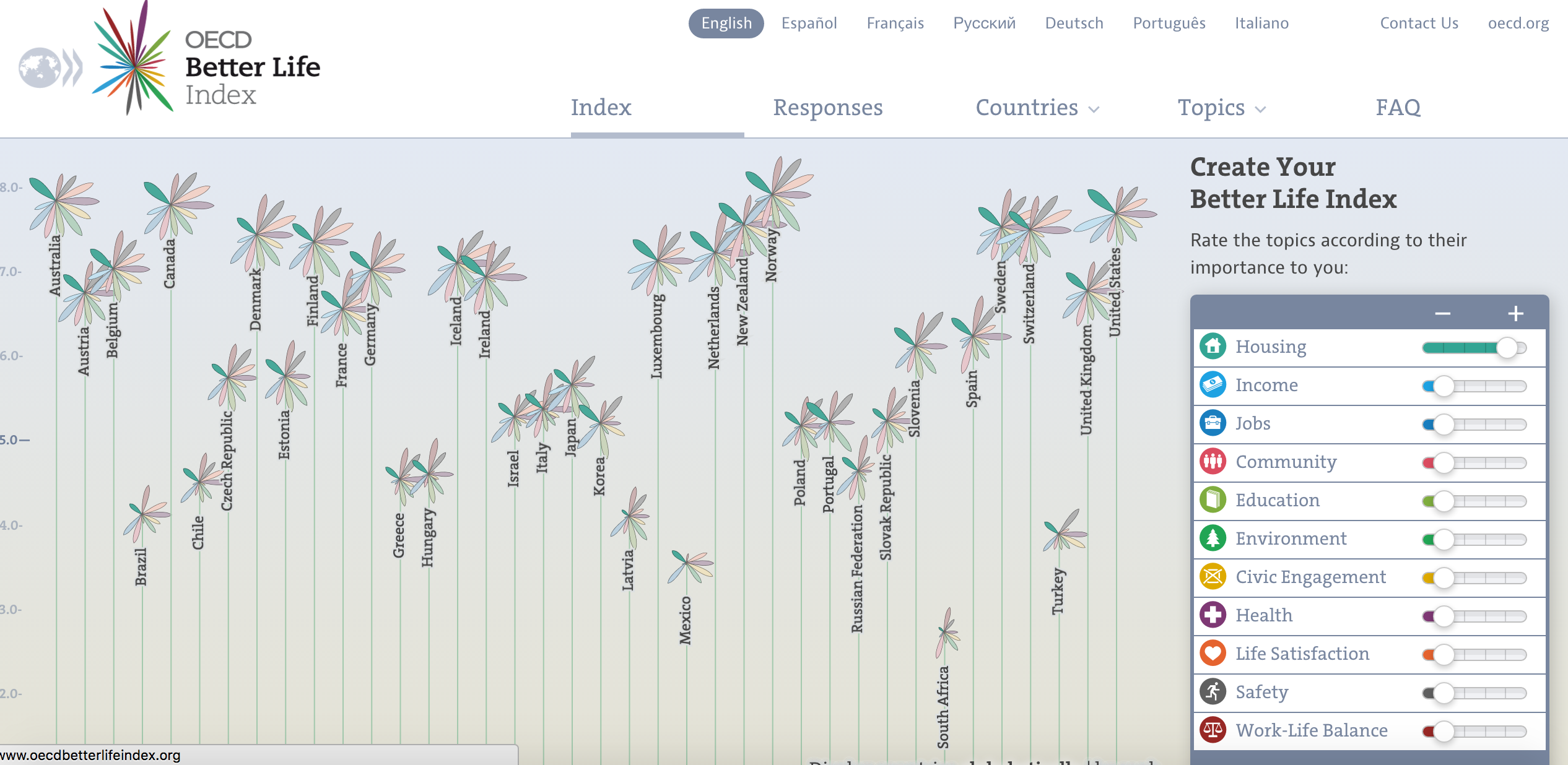Open the Responses tab
Viewport: 1568px width, 765px height.
(828, 108)
